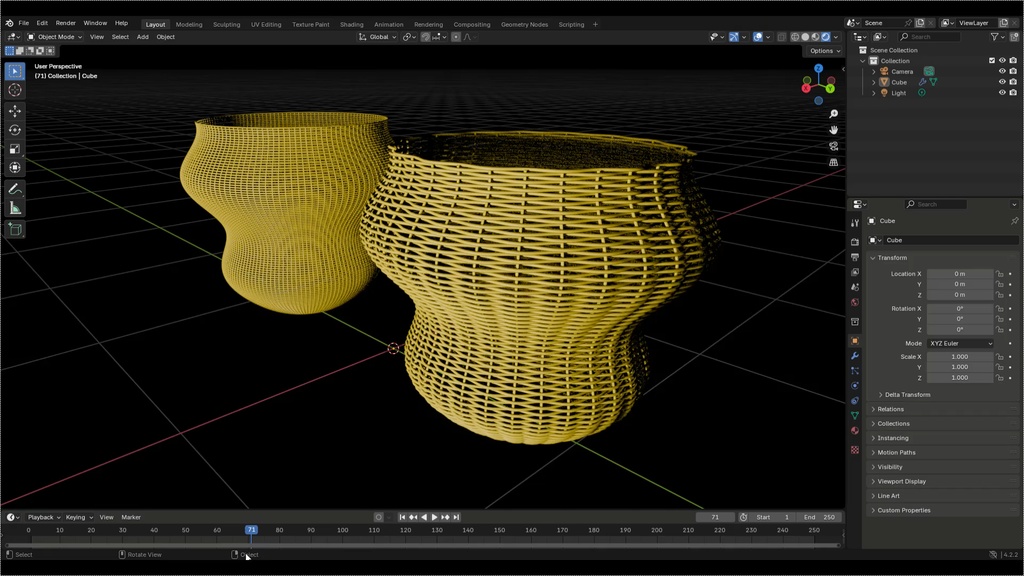Switch perspective/orthographic grid icon

833,162
